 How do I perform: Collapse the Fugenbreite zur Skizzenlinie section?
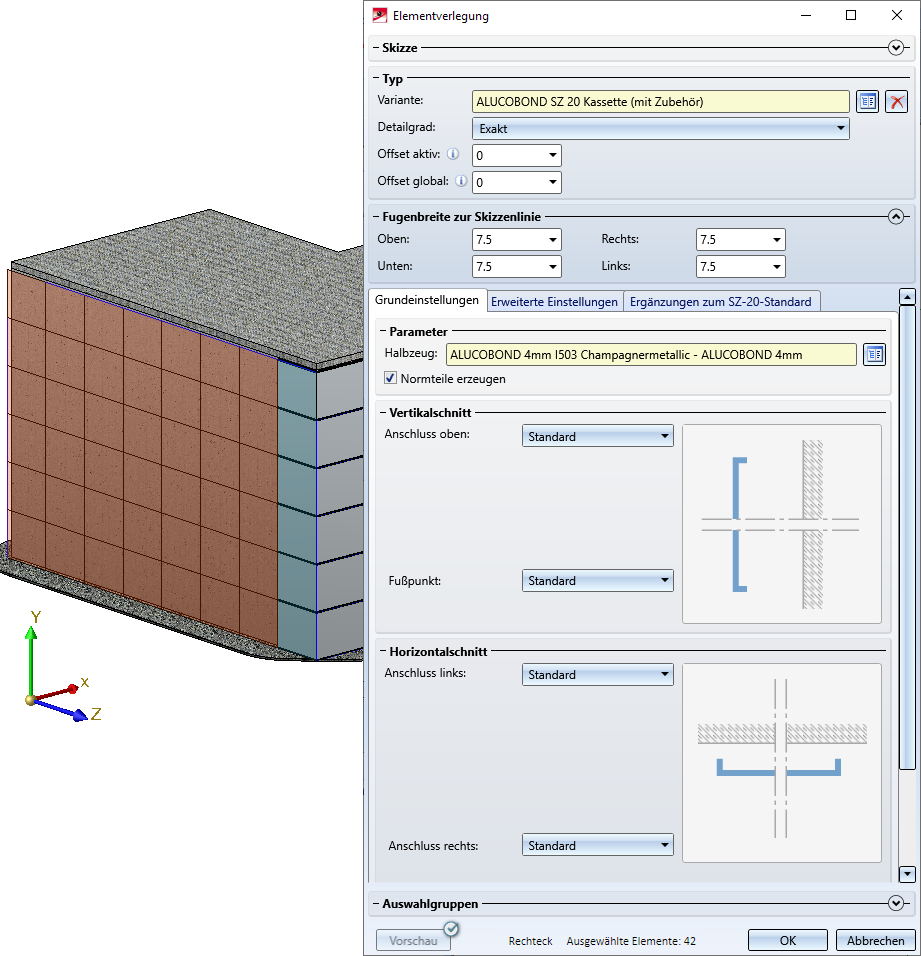coord(896,216)
